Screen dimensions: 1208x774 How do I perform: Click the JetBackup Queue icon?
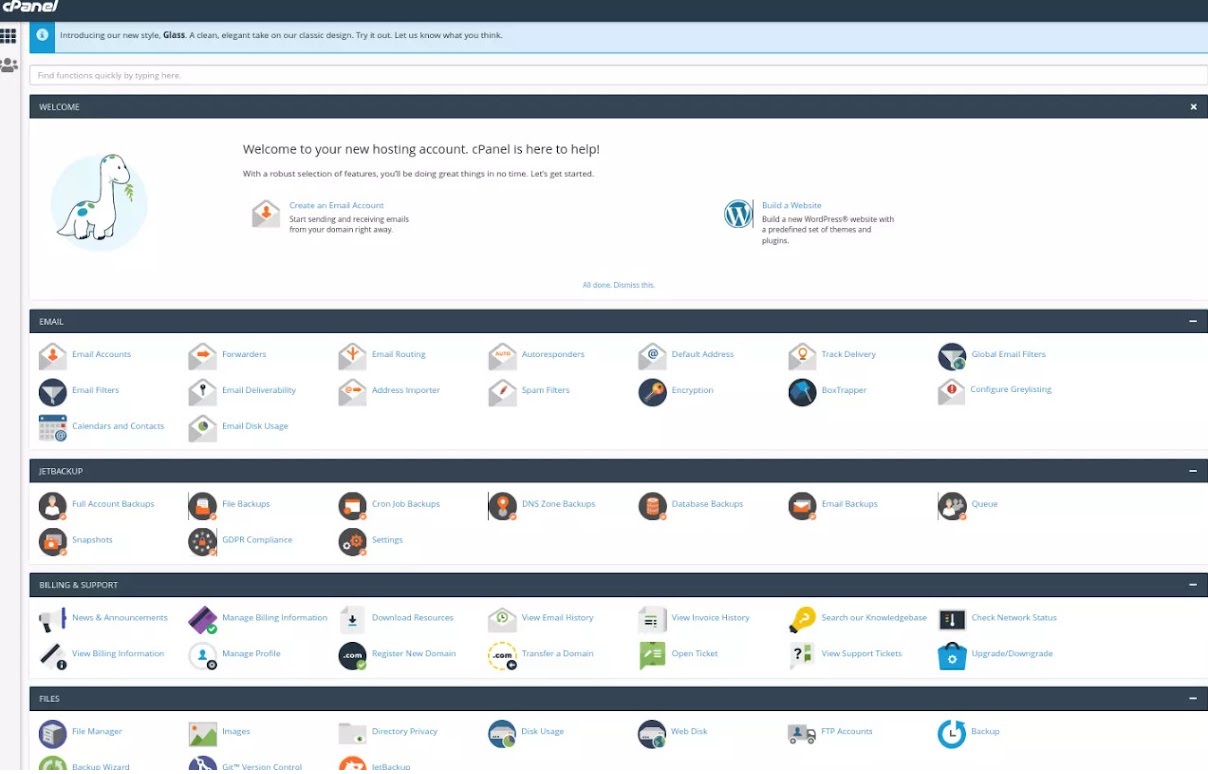(952, 506)
